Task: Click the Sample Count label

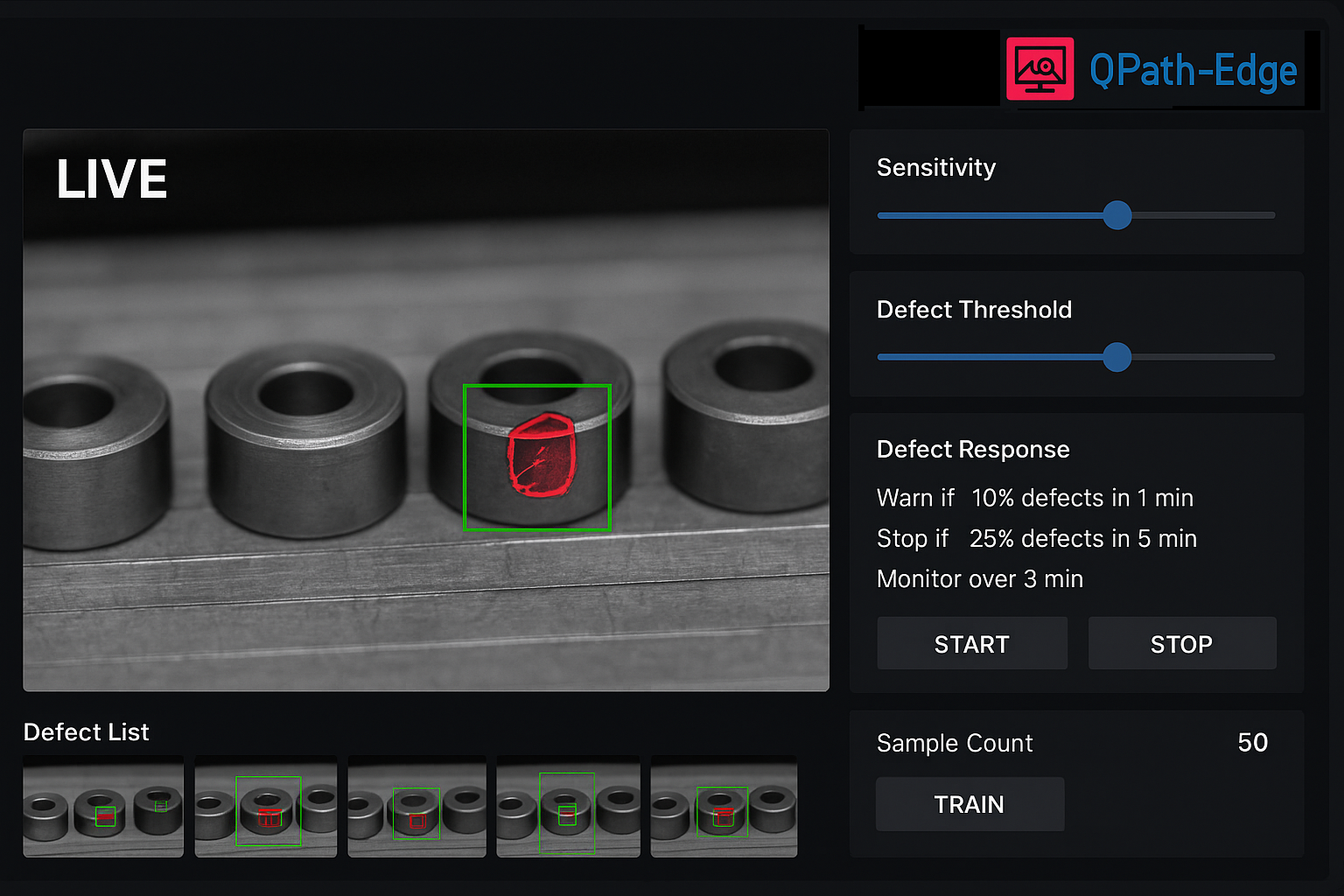Action: tap(955, 743)
